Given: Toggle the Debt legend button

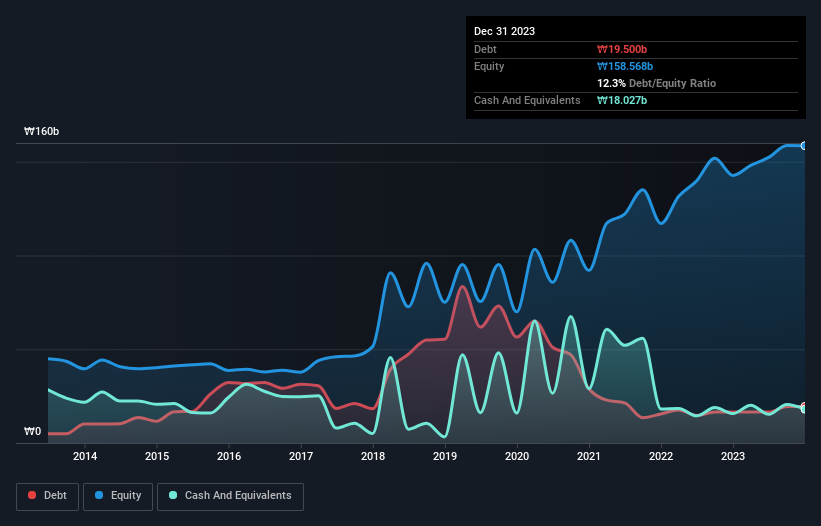Looking at the screenshot, I should [x=47, y=496].
